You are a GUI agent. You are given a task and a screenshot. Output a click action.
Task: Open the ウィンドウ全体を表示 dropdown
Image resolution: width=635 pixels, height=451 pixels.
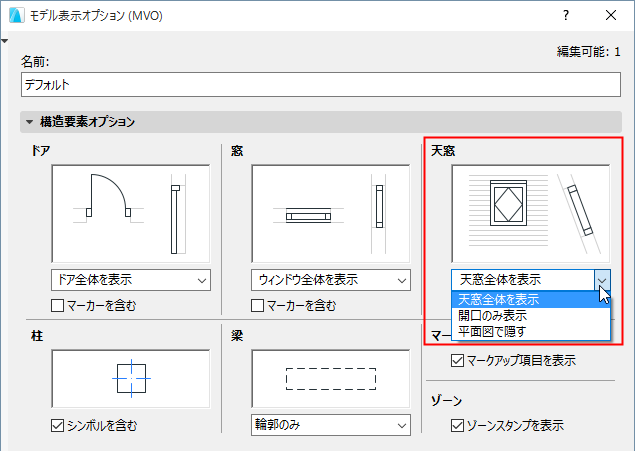[331, 280]
